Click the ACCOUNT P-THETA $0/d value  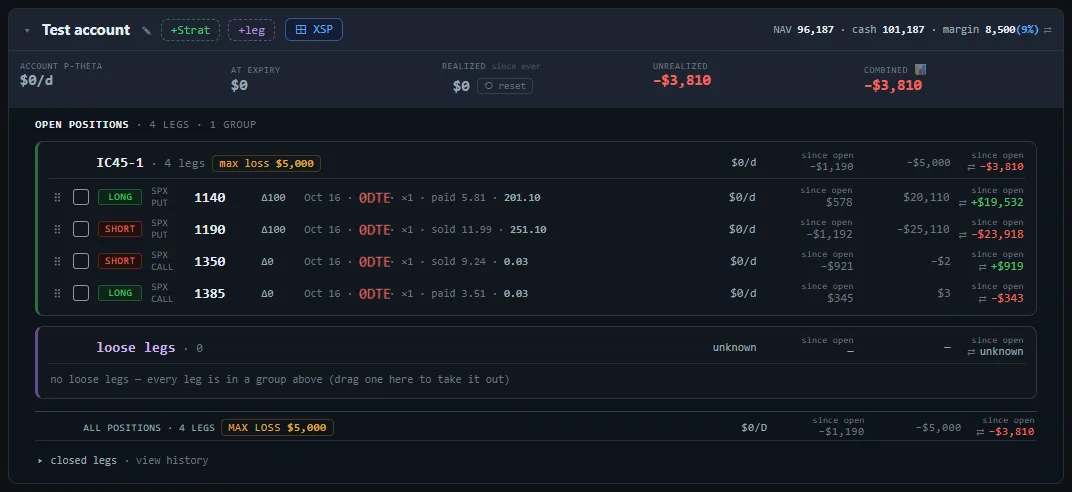[x=37, y=81]
